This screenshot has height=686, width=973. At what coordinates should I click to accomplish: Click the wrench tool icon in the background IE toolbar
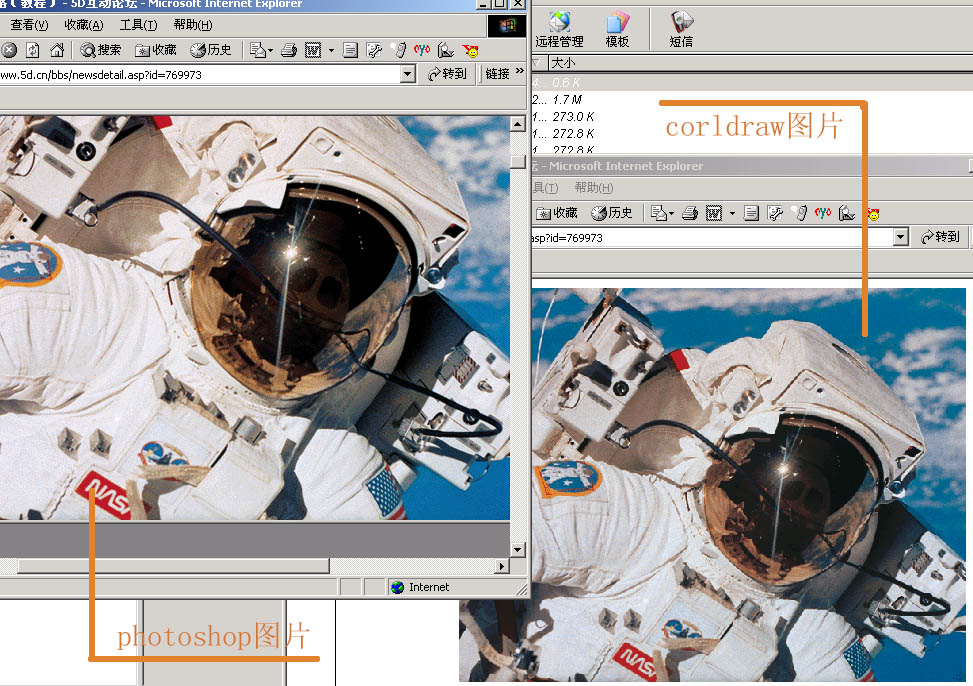tap(774, 214)
